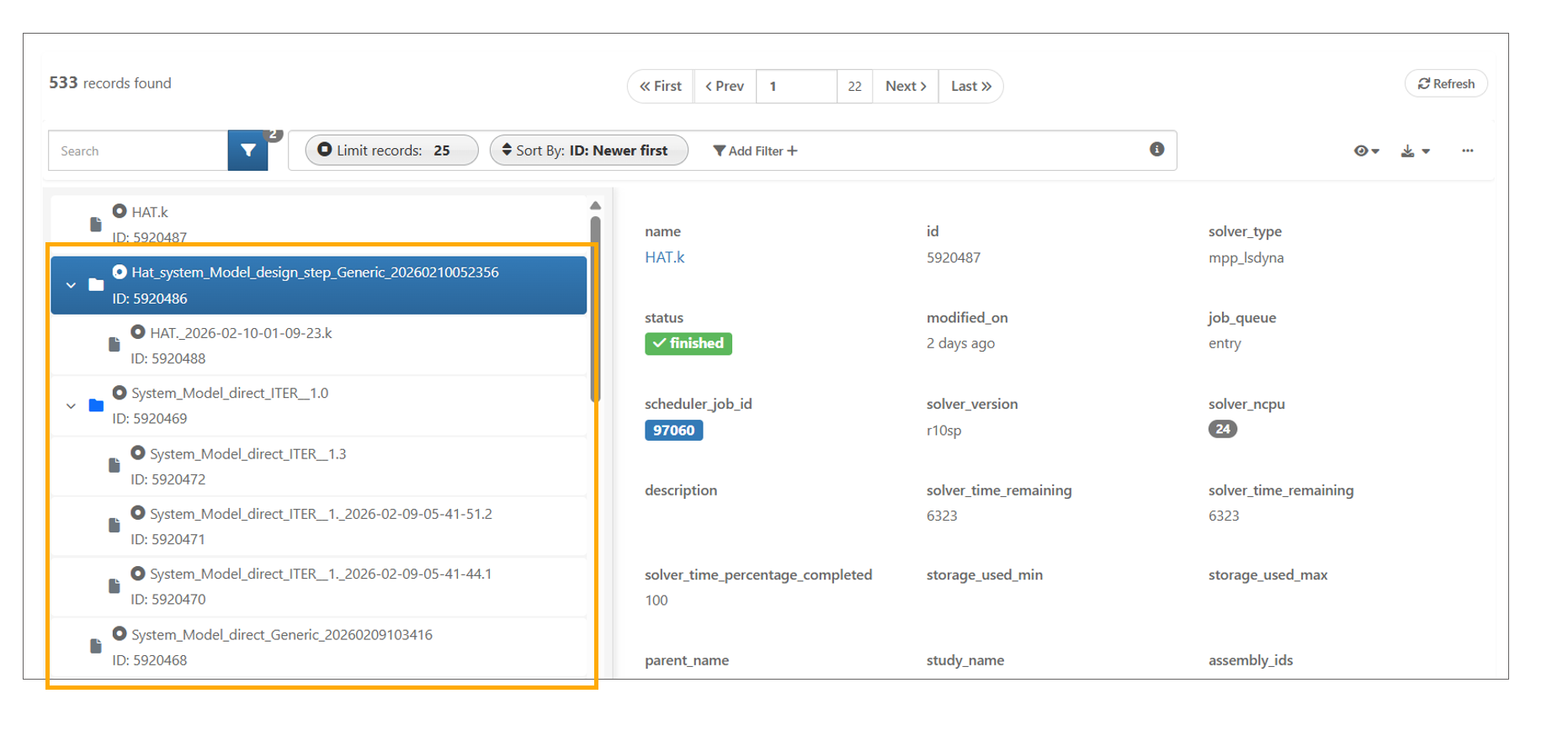Screen dimensions: 1568x741
Task: Click the info icon in filter bar
Action: click(x=1156, y=149)
